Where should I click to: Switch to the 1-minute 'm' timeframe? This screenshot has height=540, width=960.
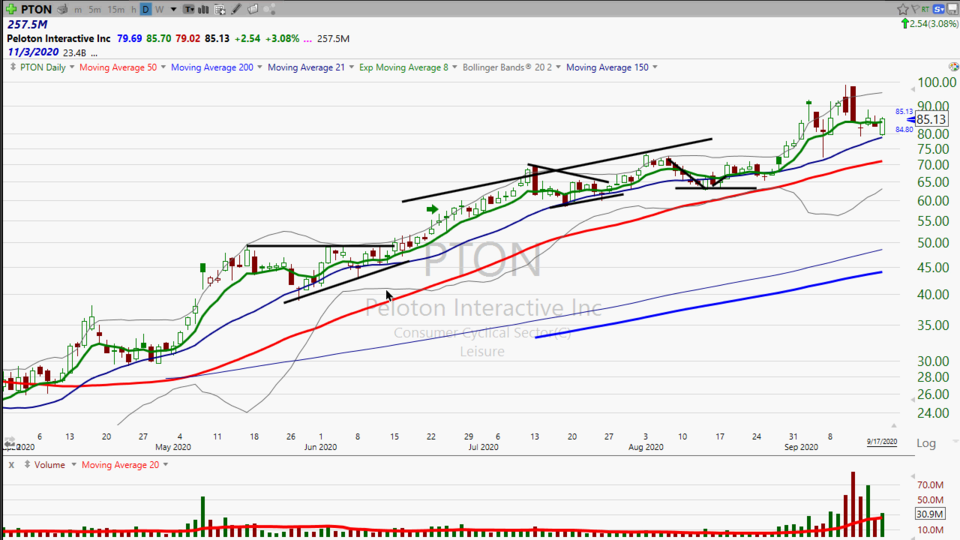78,10
